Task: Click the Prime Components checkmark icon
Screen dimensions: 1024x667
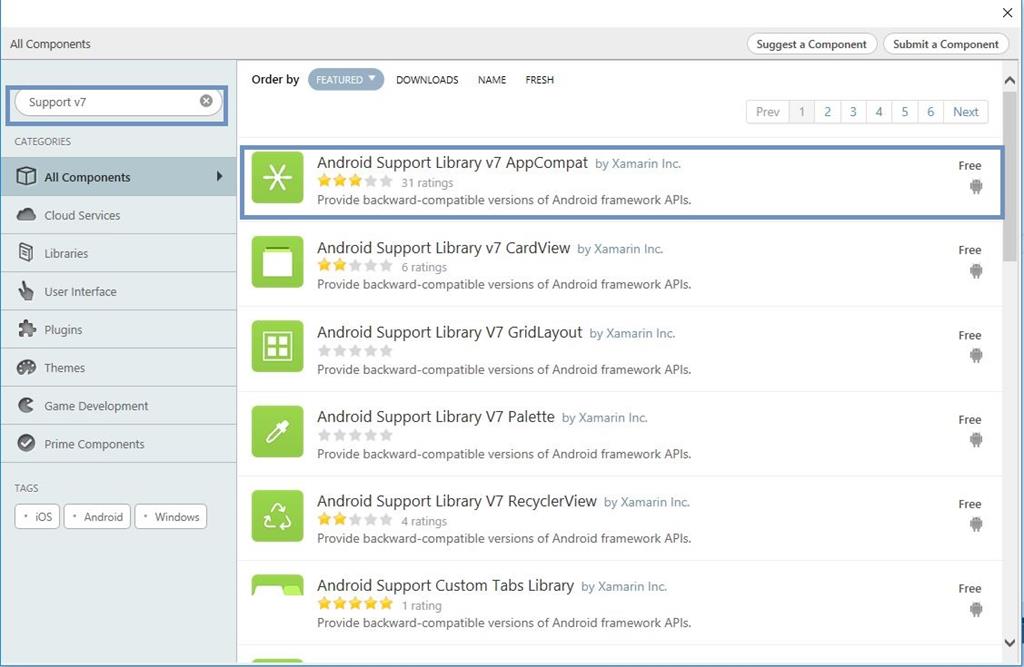Action: pyautogui.click(x=26, y=443)
